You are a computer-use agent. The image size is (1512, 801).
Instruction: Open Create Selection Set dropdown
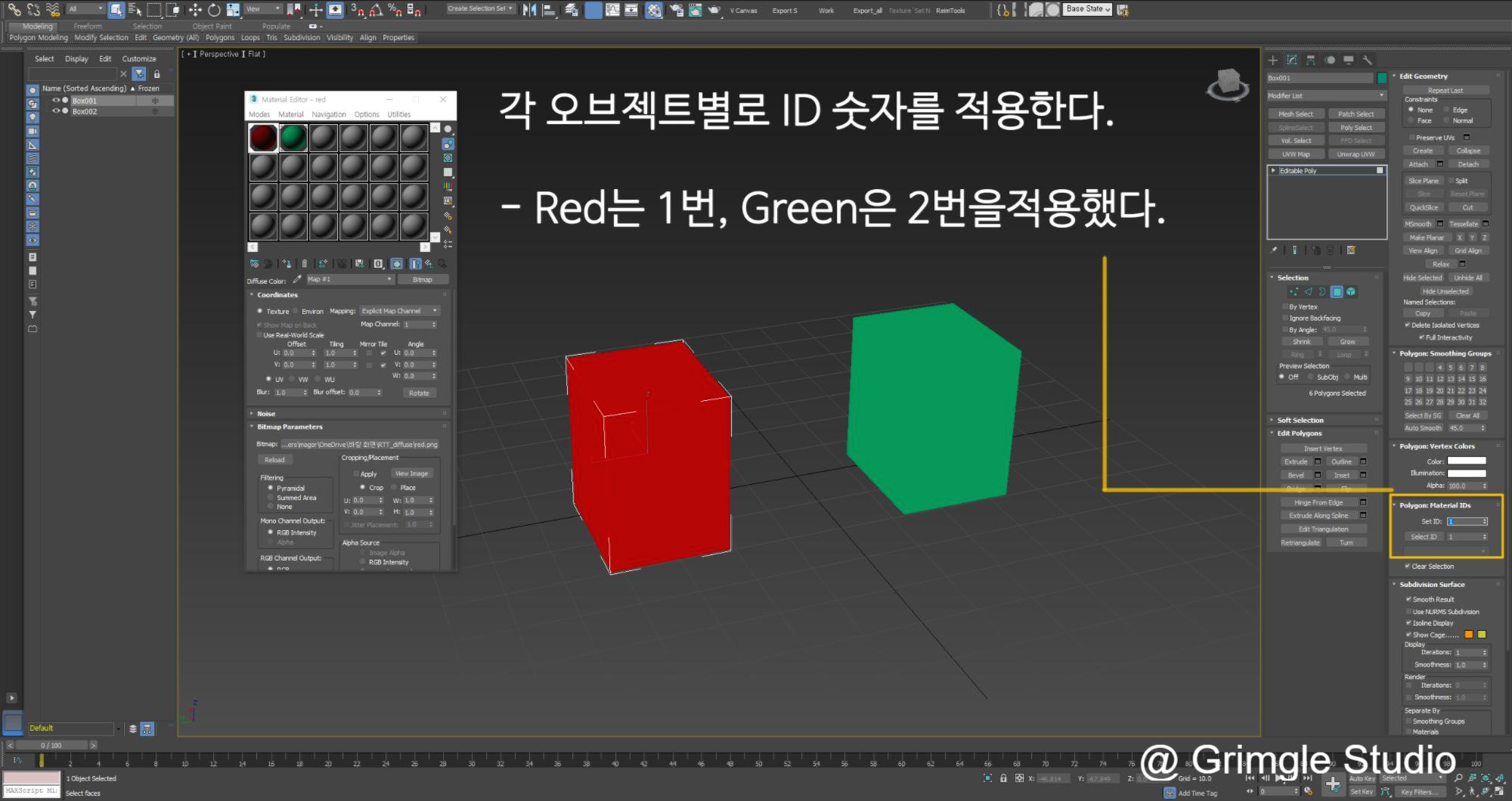(480, 9)
